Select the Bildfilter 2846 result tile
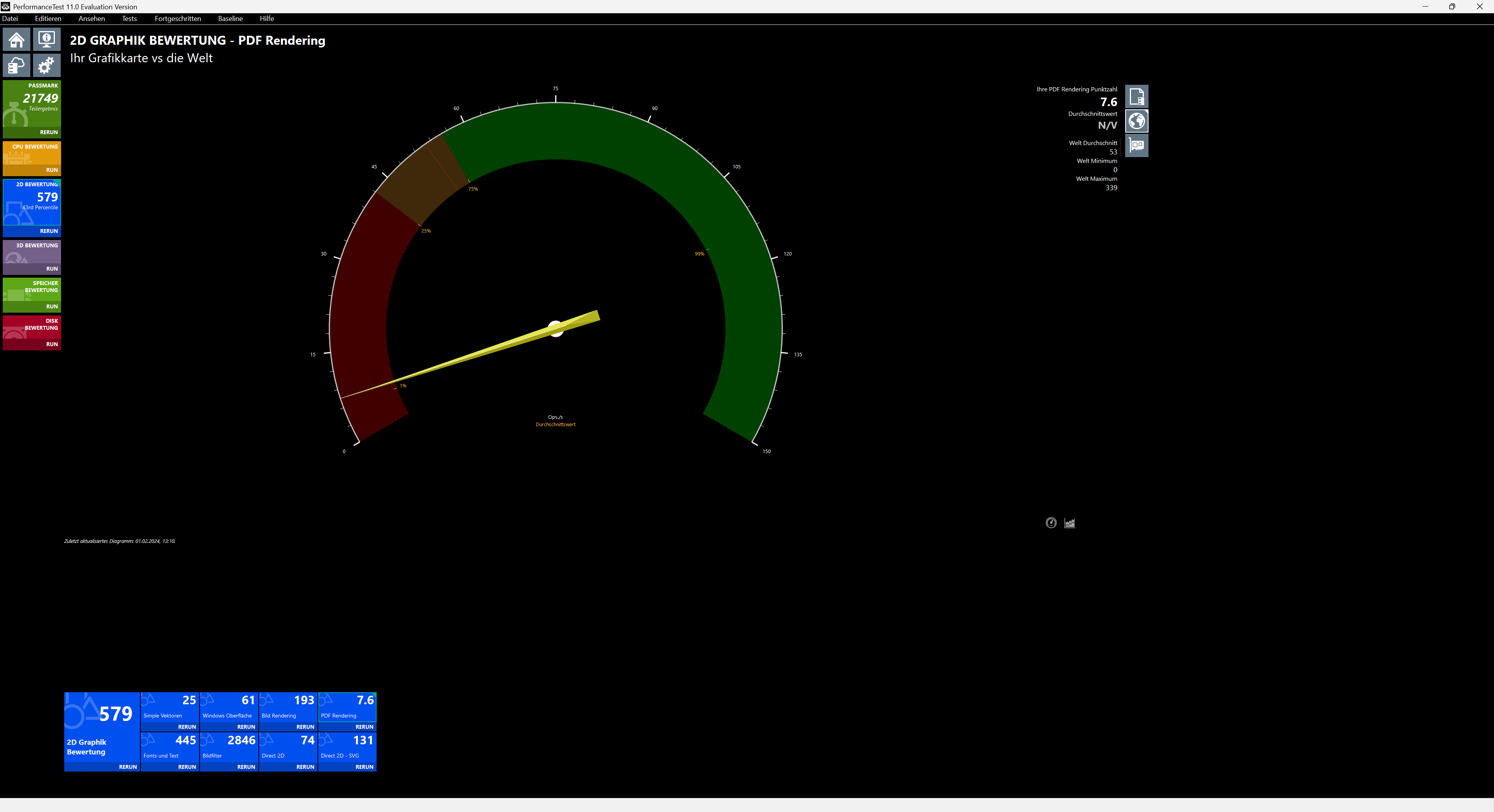The width and height of the screenshot is (1494, 812). coord(229,745)
